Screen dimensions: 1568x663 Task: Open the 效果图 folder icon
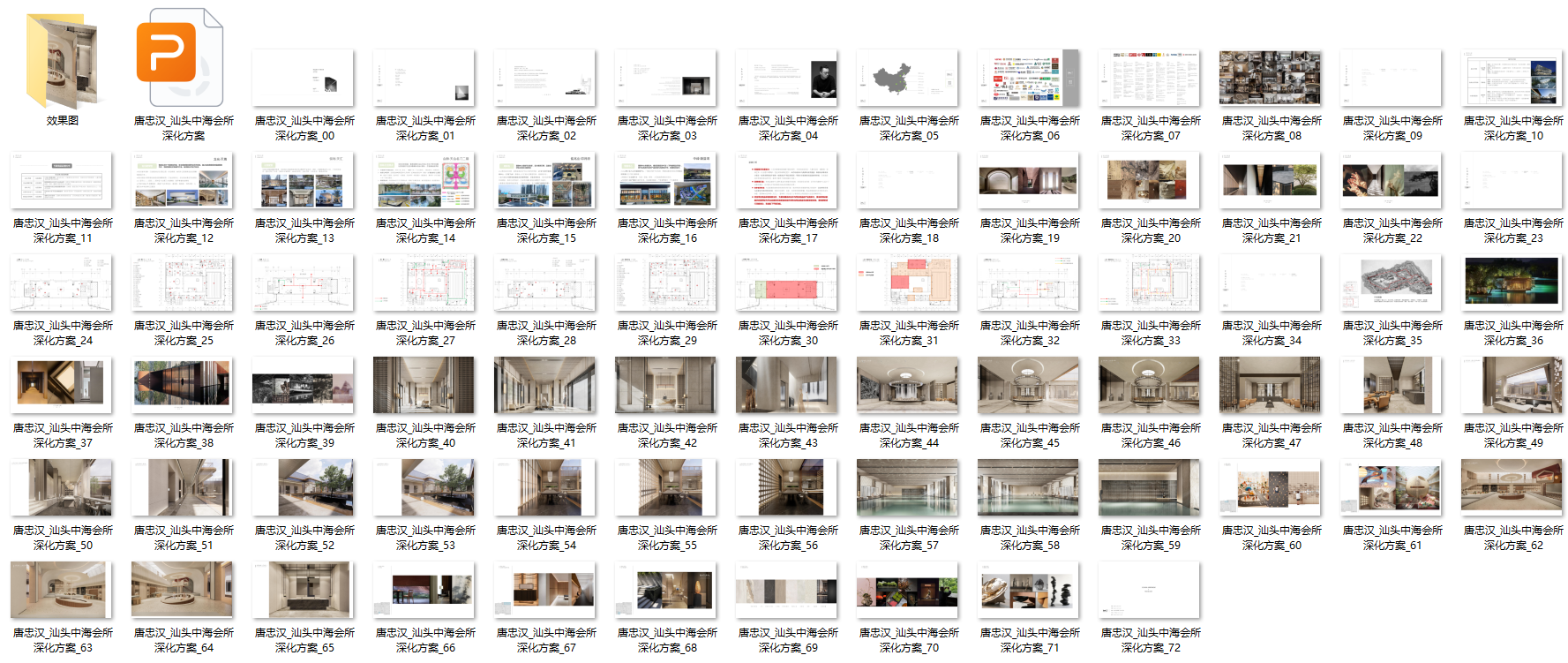[62, 62]
